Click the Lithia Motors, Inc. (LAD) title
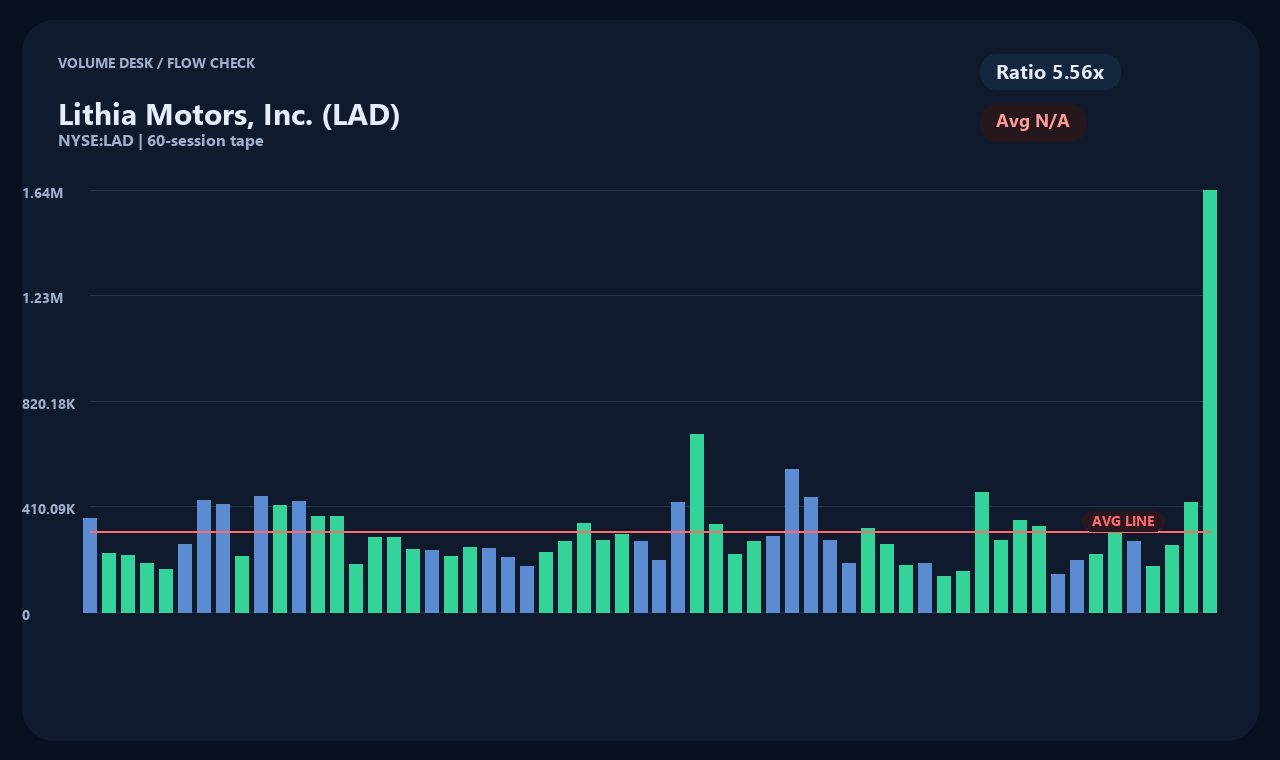 click(x=229, y=115)
